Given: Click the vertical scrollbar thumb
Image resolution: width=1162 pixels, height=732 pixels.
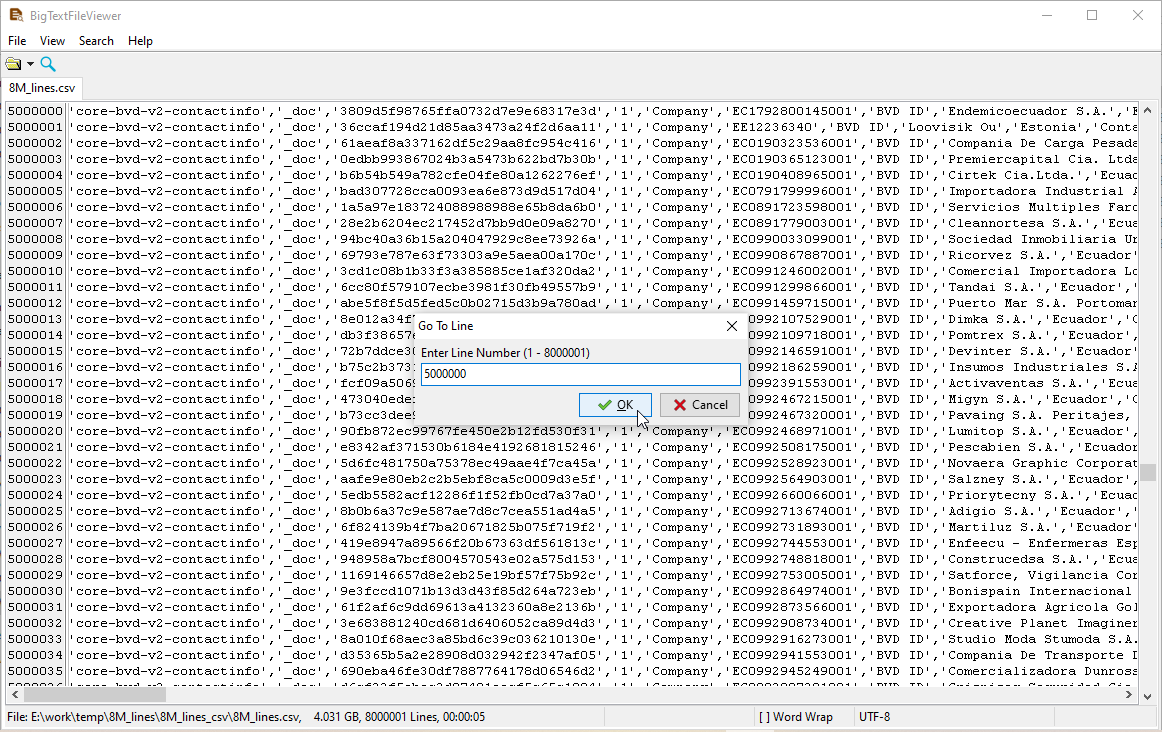Looking at the screenshot, I should pyautogui.click(x=1147, y=472).
